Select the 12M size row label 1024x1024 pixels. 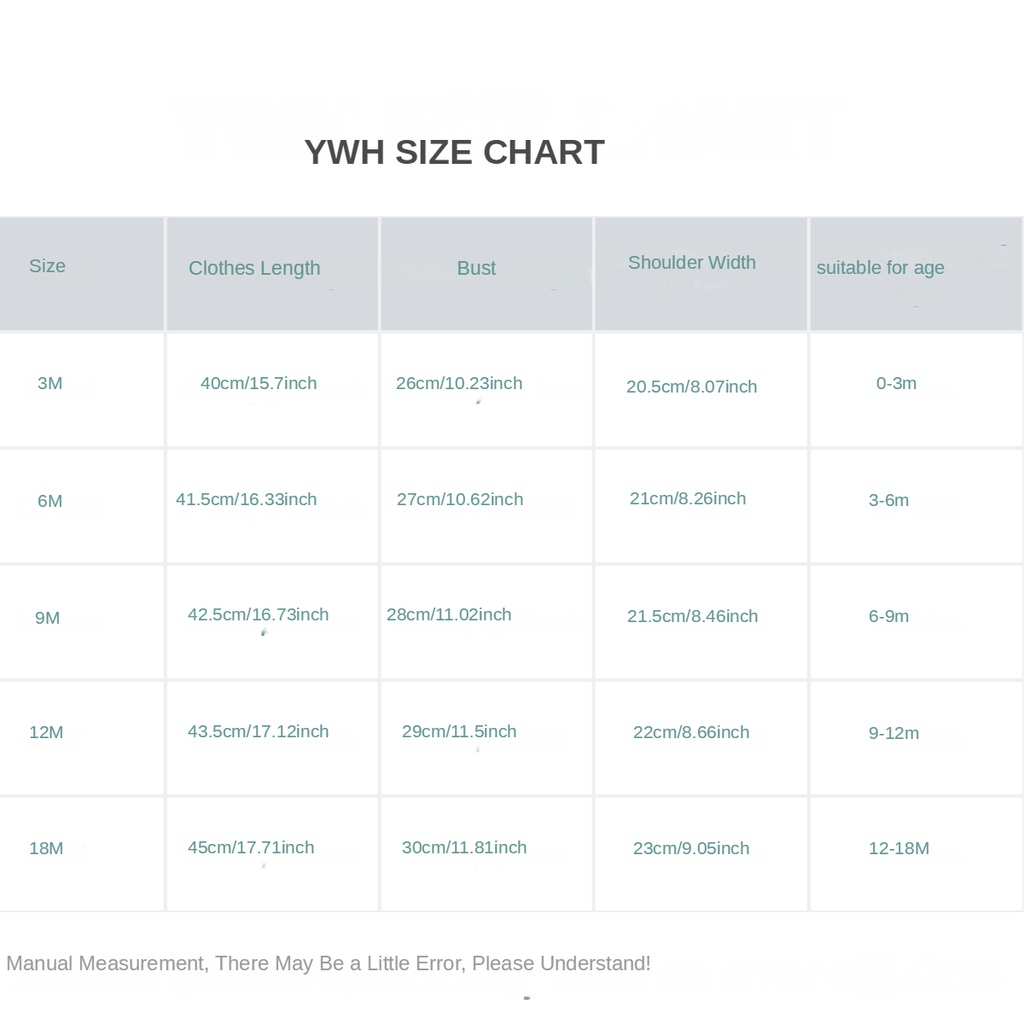point(46,732)
